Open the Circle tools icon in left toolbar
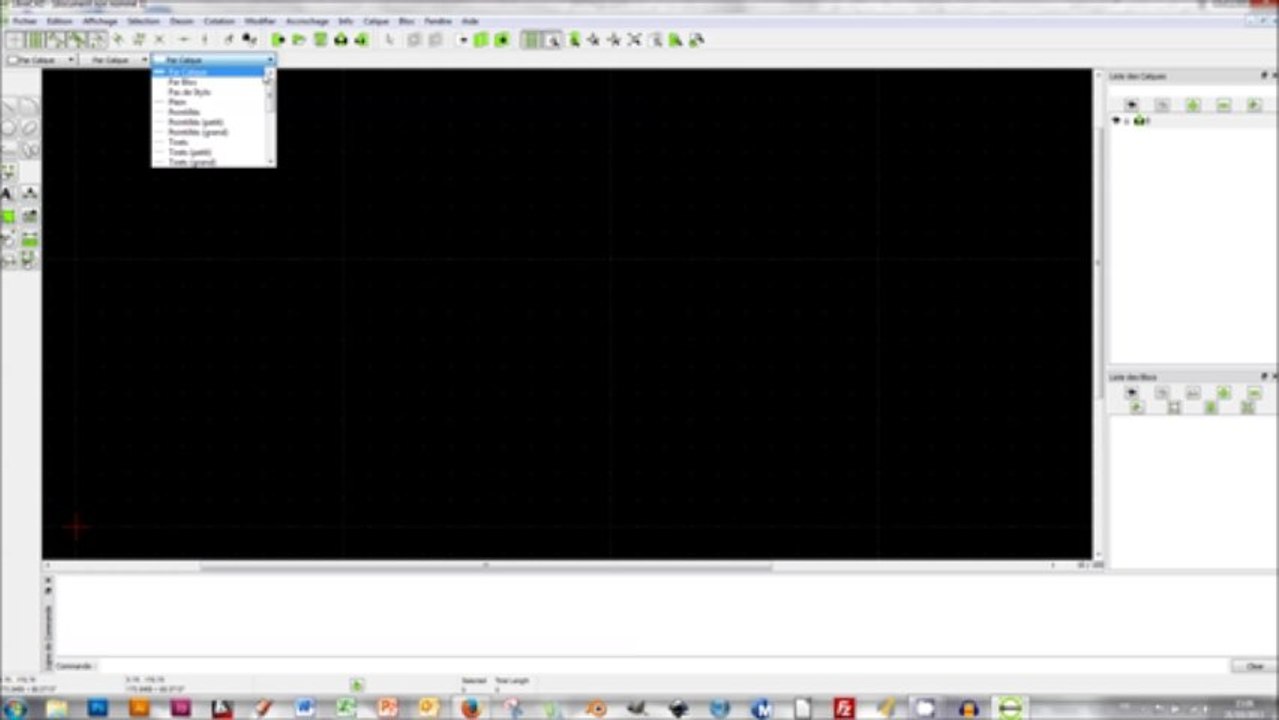1279x720 pixels. point(9,127)
